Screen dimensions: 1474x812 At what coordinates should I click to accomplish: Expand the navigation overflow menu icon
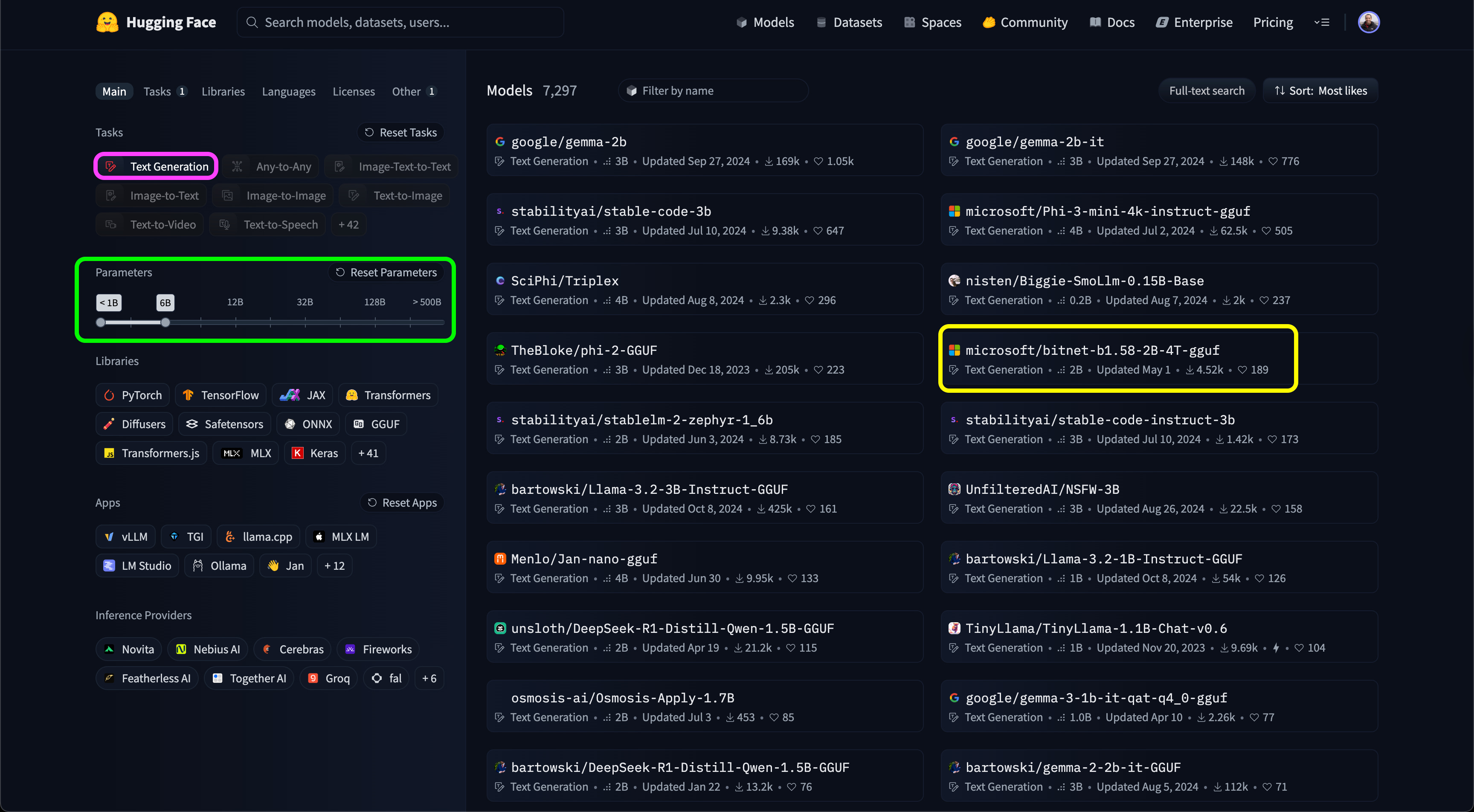[1321, 22]
